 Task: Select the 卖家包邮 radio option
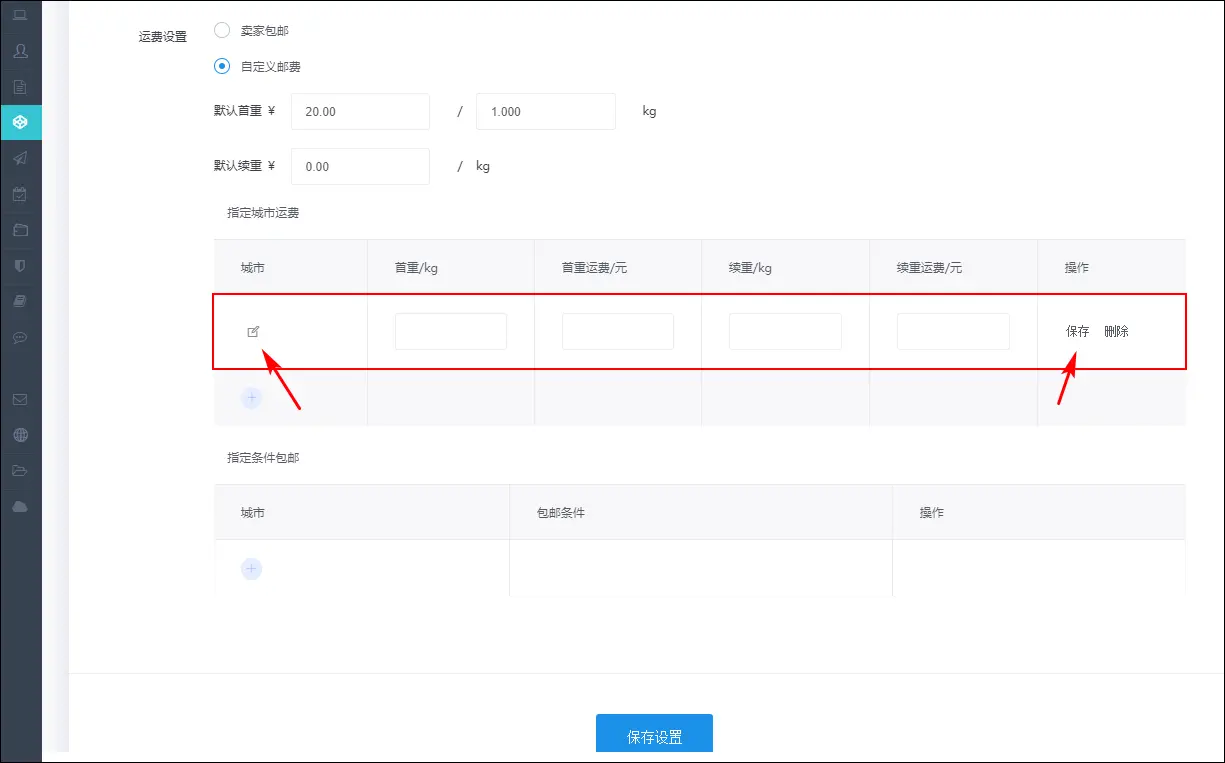[x=222, y=30]
